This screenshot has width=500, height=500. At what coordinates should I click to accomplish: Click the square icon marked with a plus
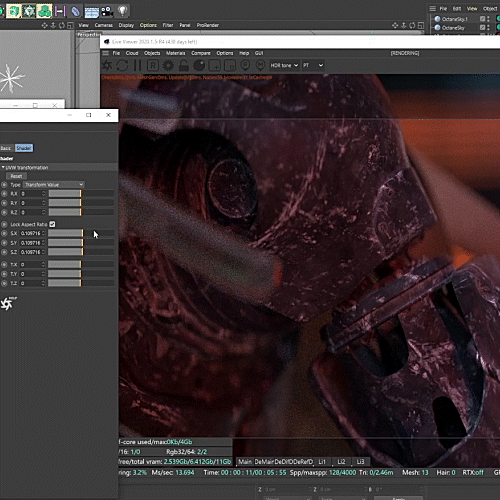click(x=215, y=65)
